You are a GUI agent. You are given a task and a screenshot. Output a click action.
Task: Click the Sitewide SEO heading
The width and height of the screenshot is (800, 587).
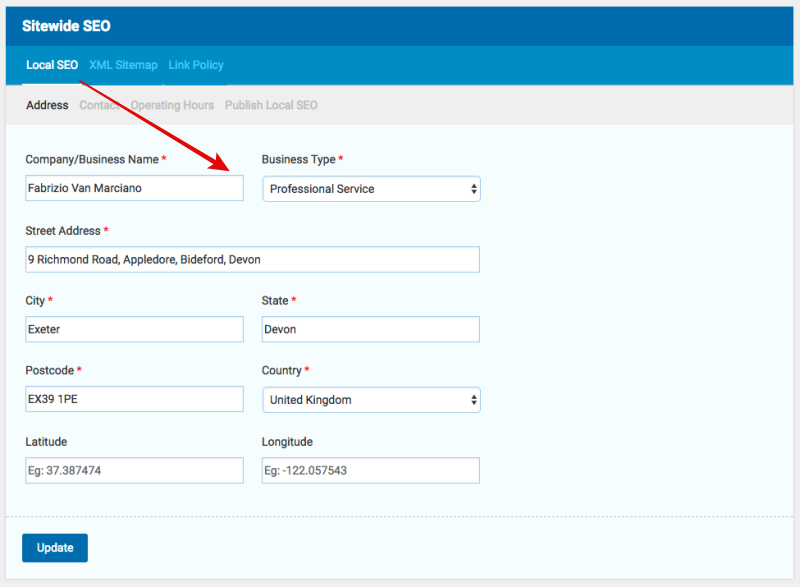(66, 26)
